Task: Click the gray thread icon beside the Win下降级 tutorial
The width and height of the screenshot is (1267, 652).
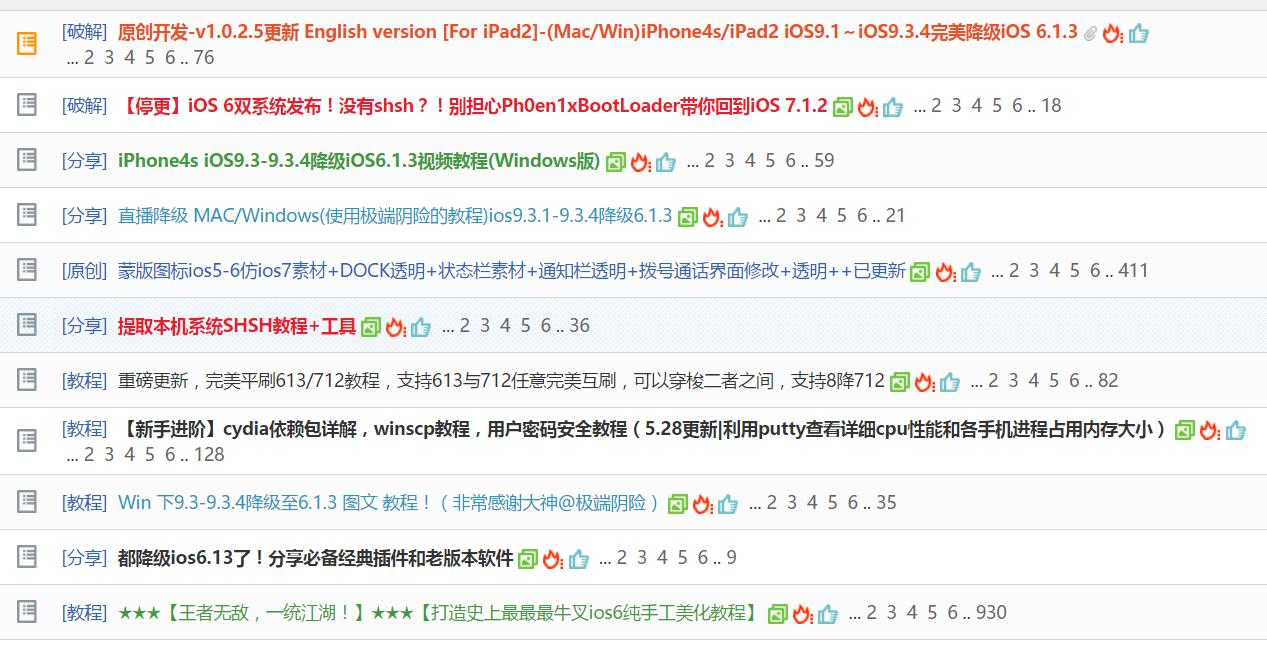Action: 27,503
